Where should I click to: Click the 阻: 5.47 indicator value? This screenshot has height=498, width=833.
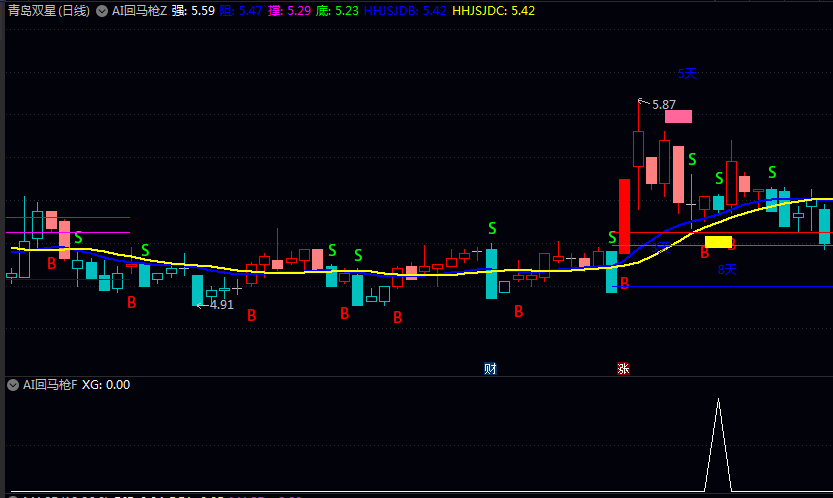click(241, 11)
